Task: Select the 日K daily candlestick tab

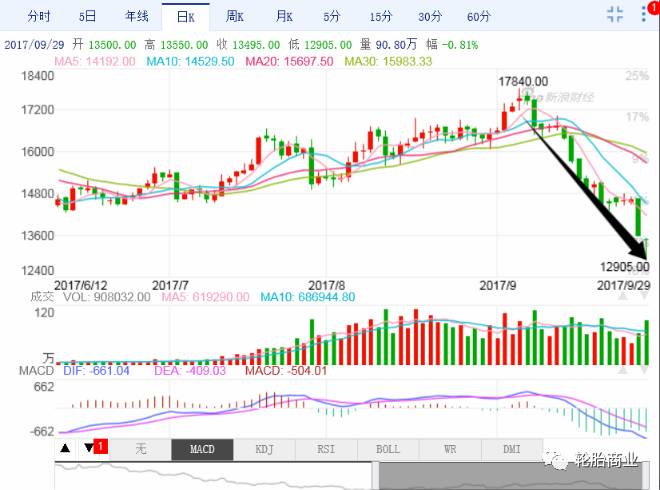Action: click(186, 16)
